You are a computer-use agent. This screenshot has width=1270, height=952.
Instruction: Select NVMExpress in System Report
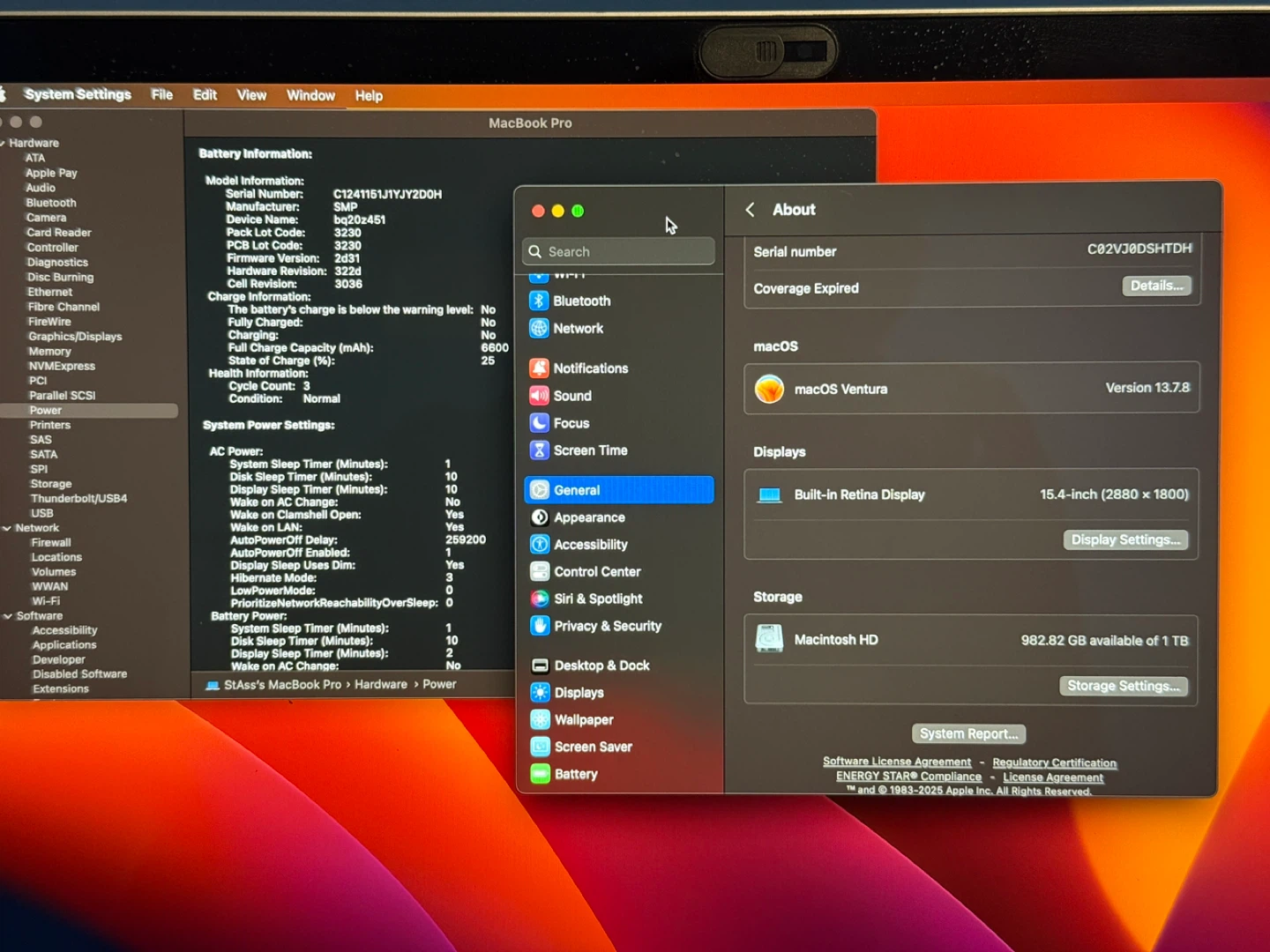tap(62, 366)
